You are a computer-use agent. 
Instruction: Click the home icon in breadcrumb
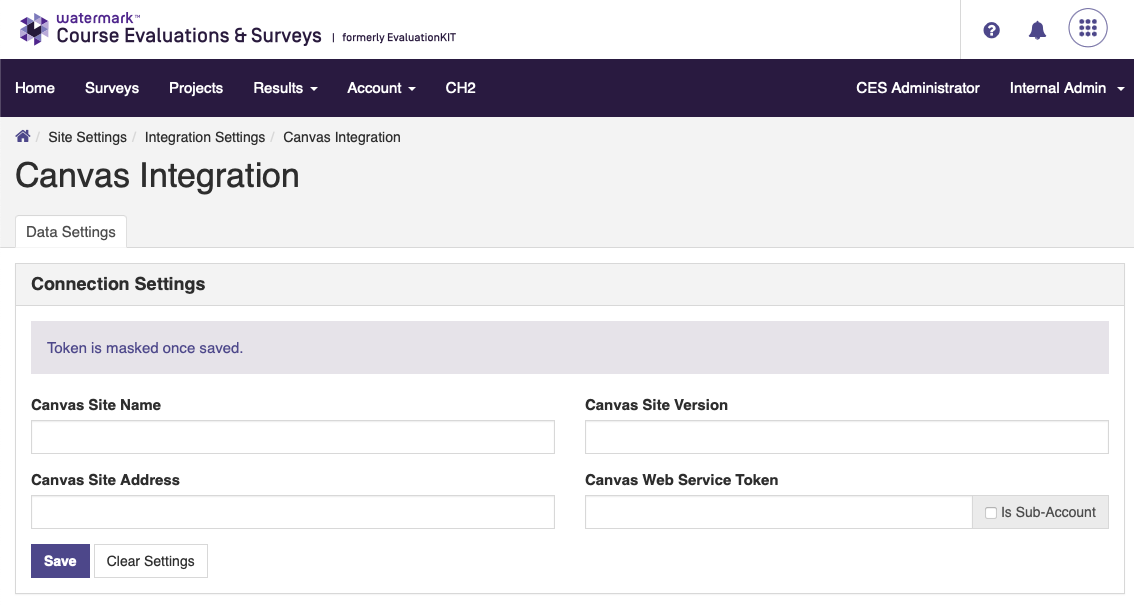23,136
